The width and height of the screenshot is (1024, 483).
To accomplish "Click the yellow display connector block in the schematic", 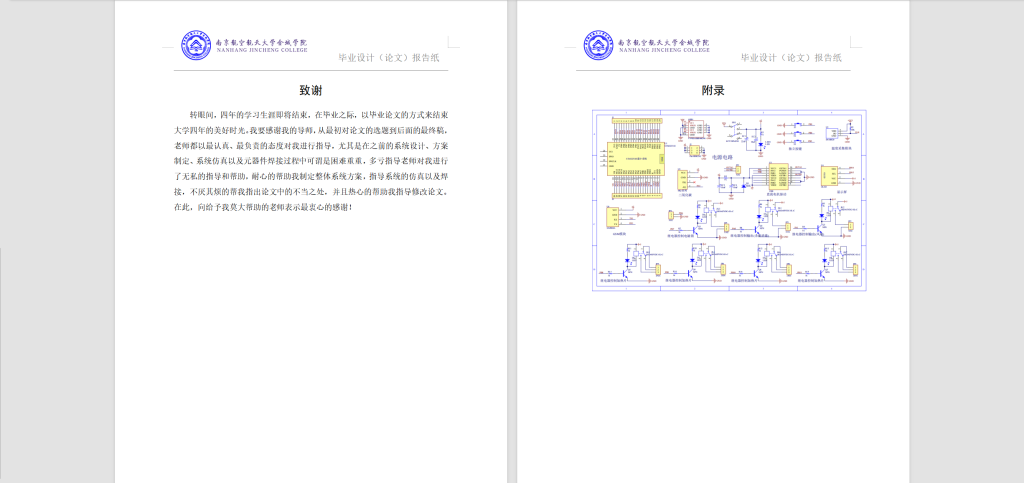I will pyautogui.click(x=829, y=176).
